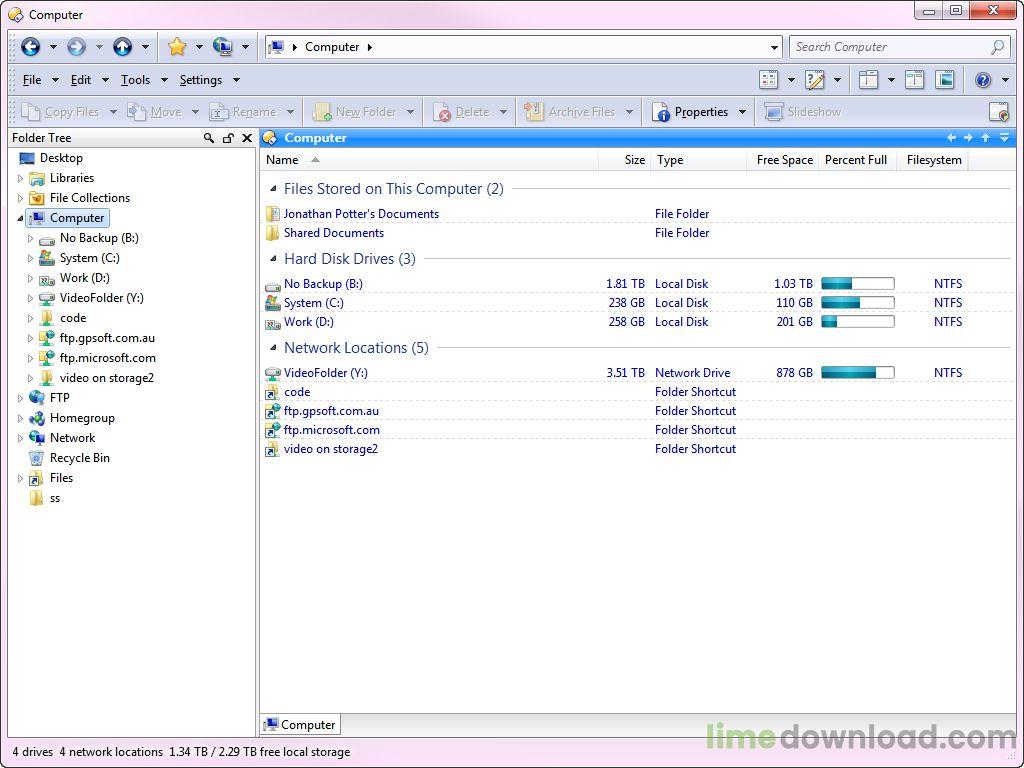Open the Settings menu

pos(201,80)
